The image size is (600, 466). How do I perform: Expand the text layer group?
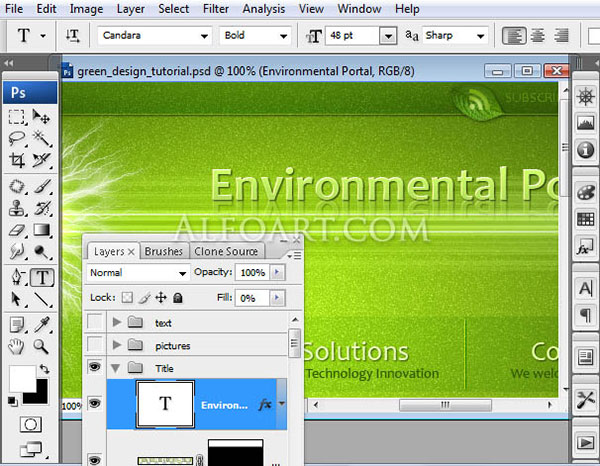pos(117,322)
